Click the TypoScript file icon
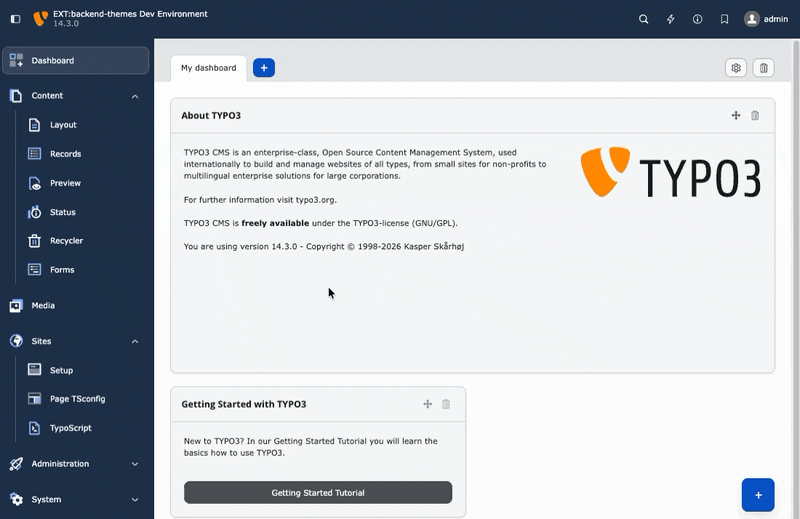This screenshot has height=519, width=800. 34,428
